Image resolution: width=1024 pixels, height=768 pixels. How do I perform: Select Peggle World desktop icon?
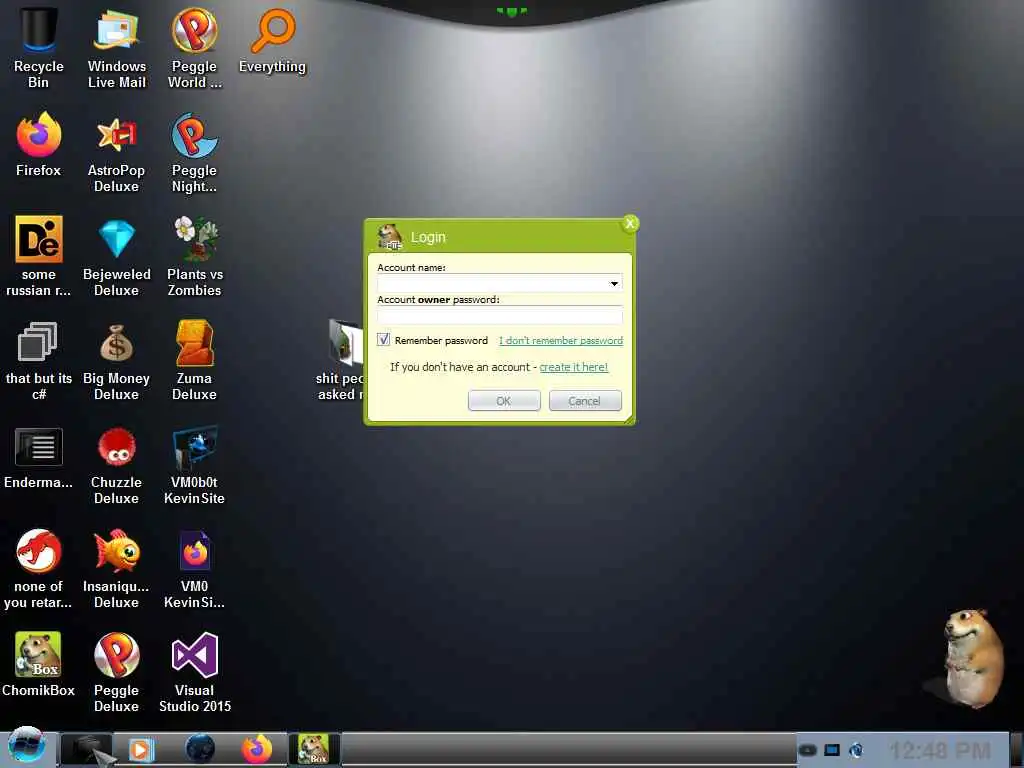pyautogui.click(x=195, y=48)
